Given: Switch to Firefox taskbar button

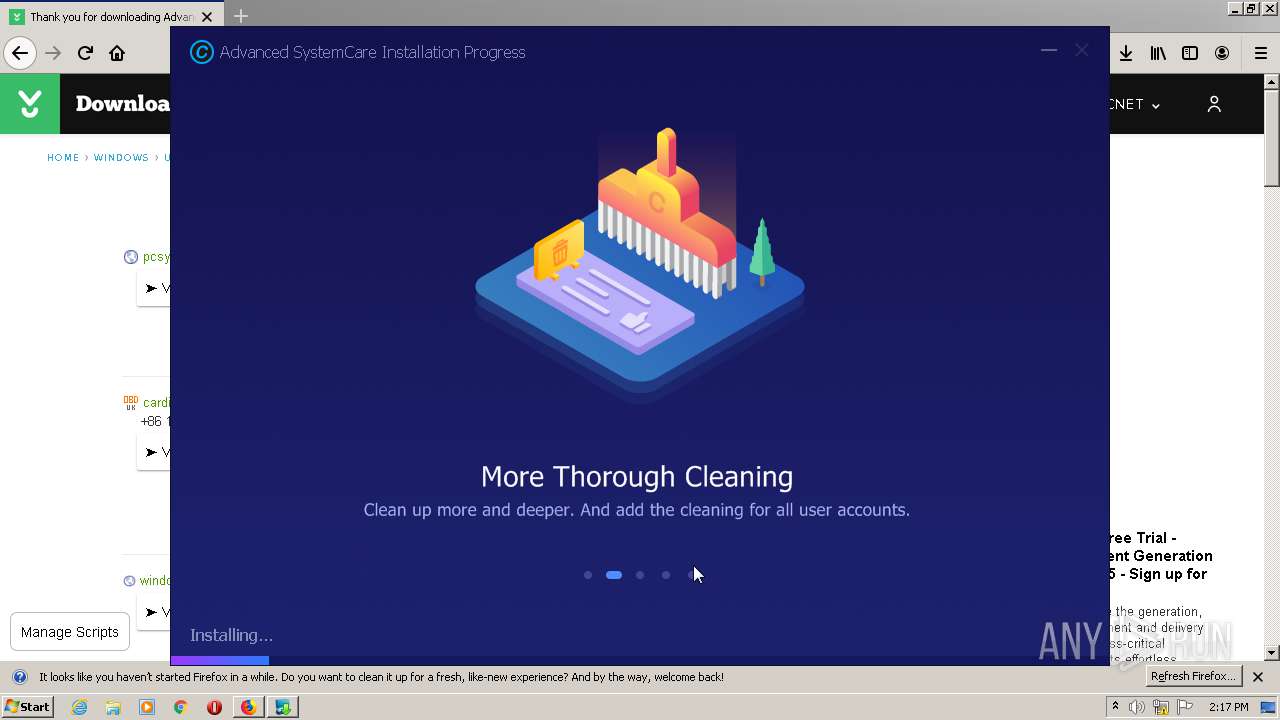Looking at the screenshot, I should [248, 707].
